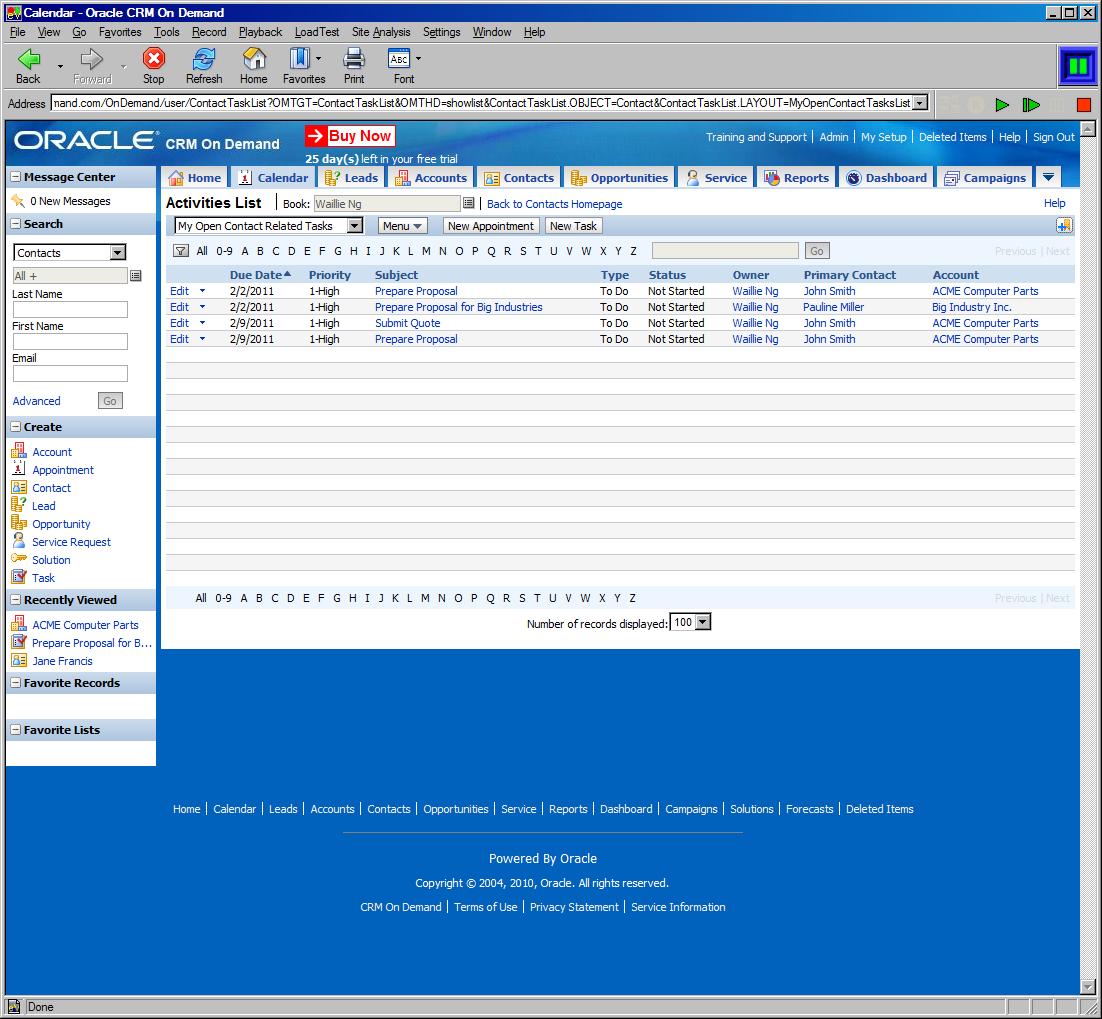
Task: Click the Account icon under Create
Action: coord(19,451)
